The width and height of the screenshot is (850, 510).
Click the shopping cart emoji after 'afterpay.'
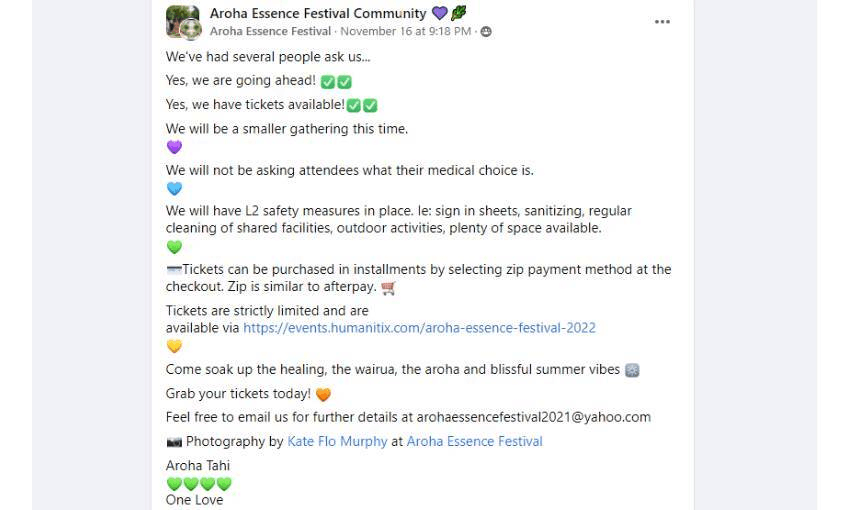389,287
